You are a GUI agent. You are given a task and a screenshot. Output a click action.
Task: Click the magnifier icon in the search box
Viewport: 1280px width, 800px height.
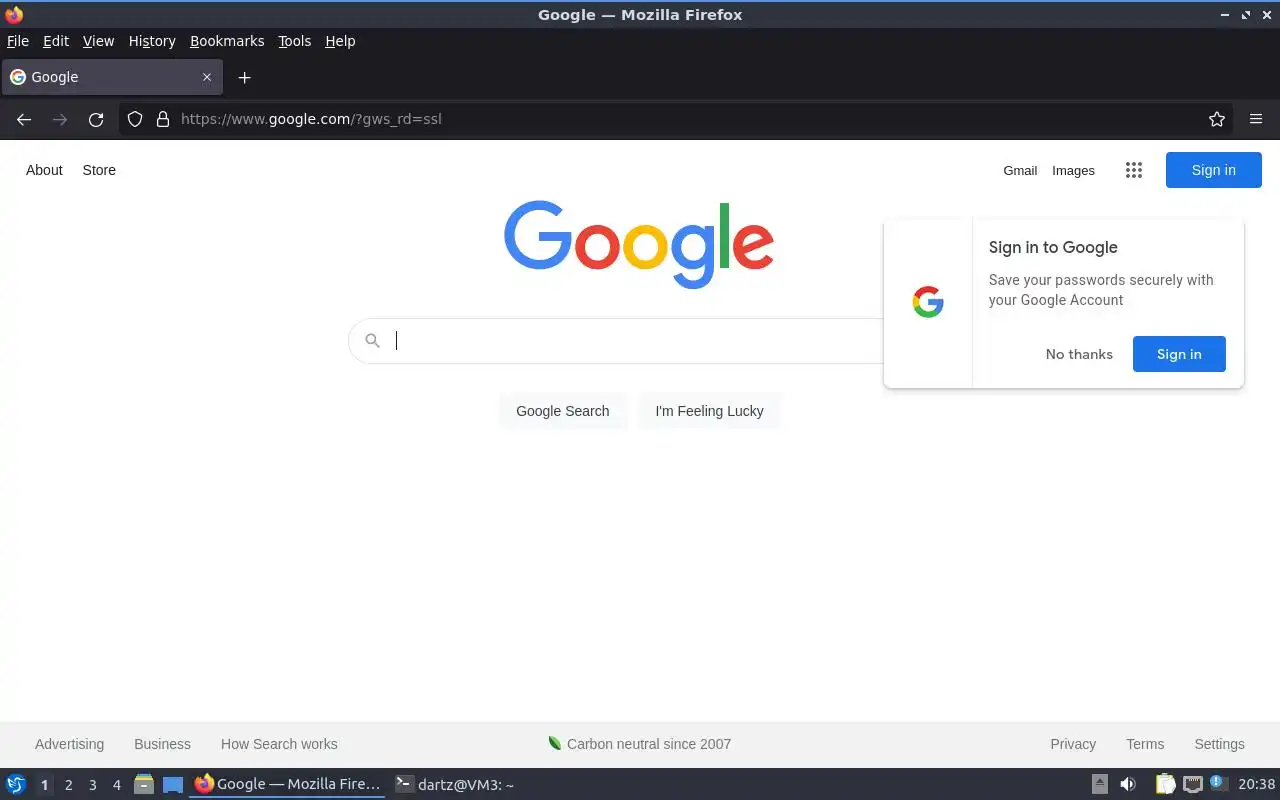pyautogui.click(x=372, y=341)
